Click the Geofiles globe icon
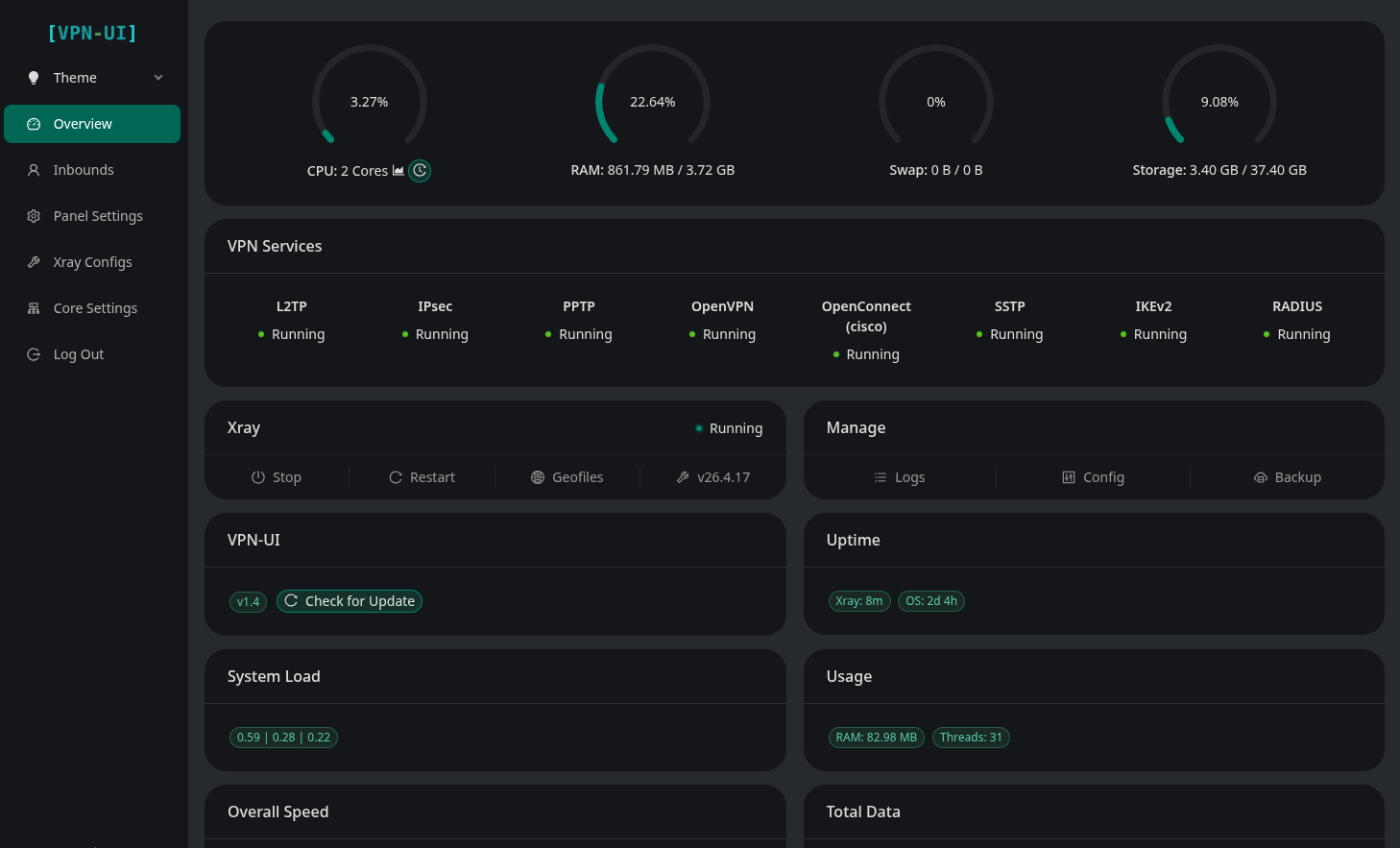Image resolution: width=1400 pixels, height=848 pixels. coord(538,477)
